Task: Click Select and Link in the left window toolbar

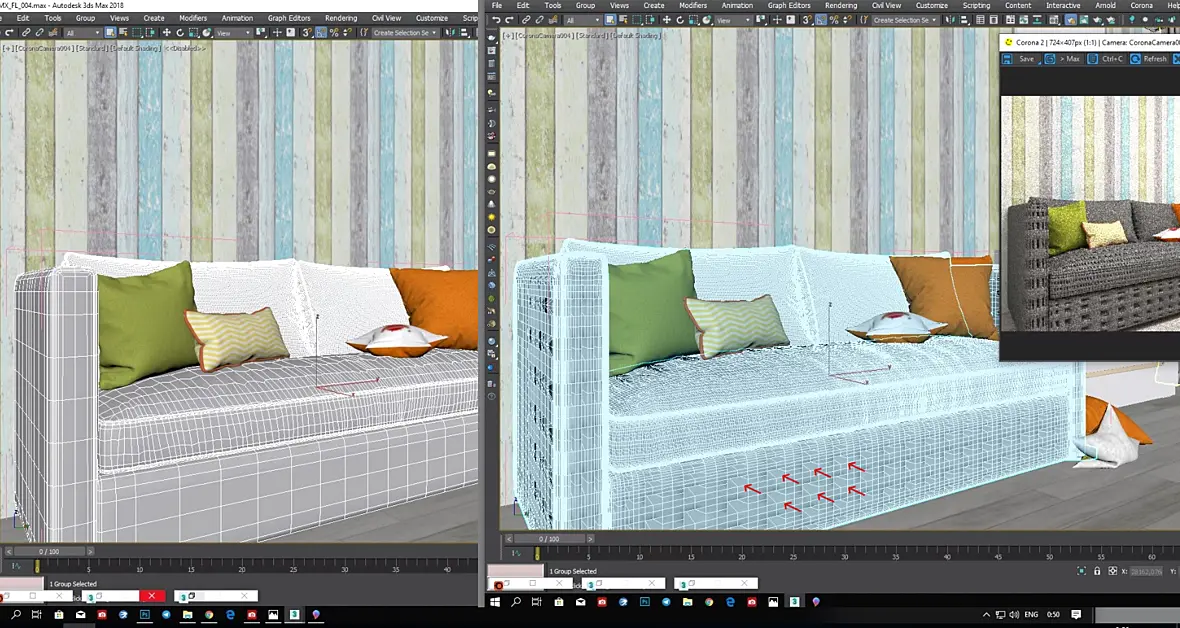Action: [x=26, y=32]
